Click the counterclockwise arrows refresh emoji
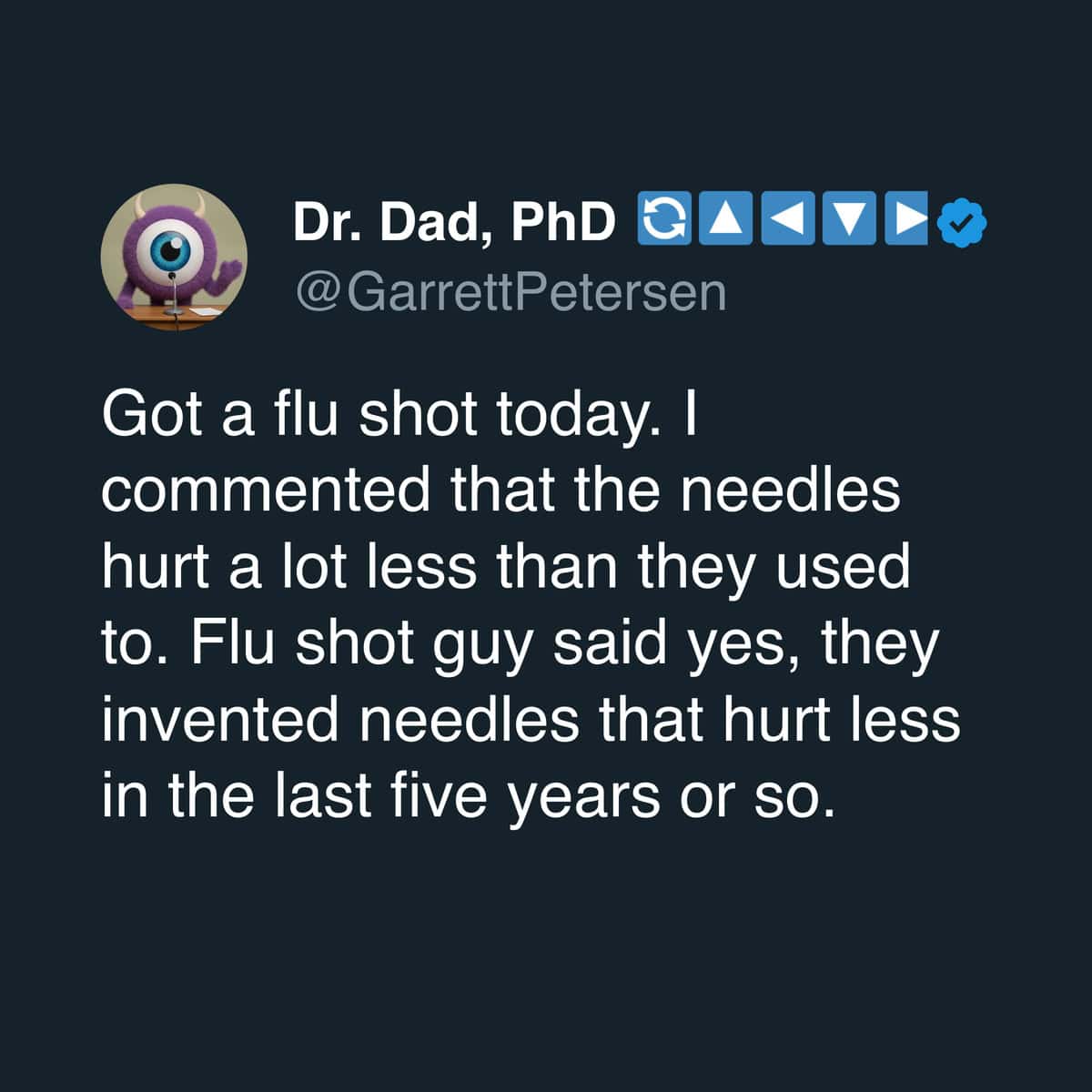This screenshot has width=1092, height=1092. tap(665, 219)
